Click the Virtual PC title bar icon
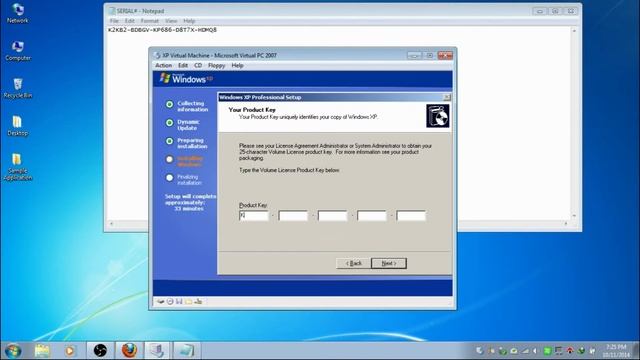 point(157,56)
